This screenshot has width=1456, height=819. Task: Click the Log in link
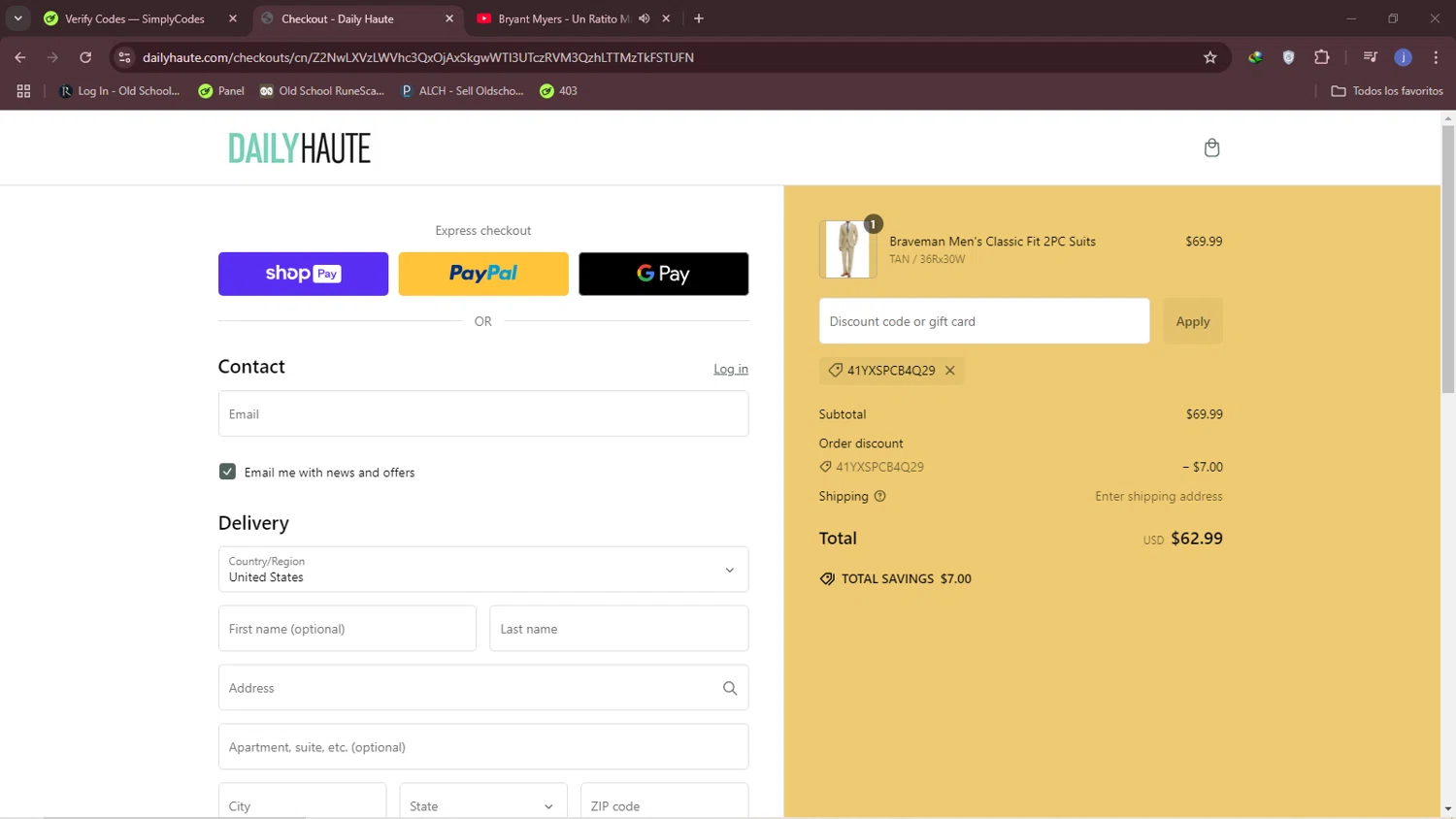pyautogui.click(x=731, y=369)
